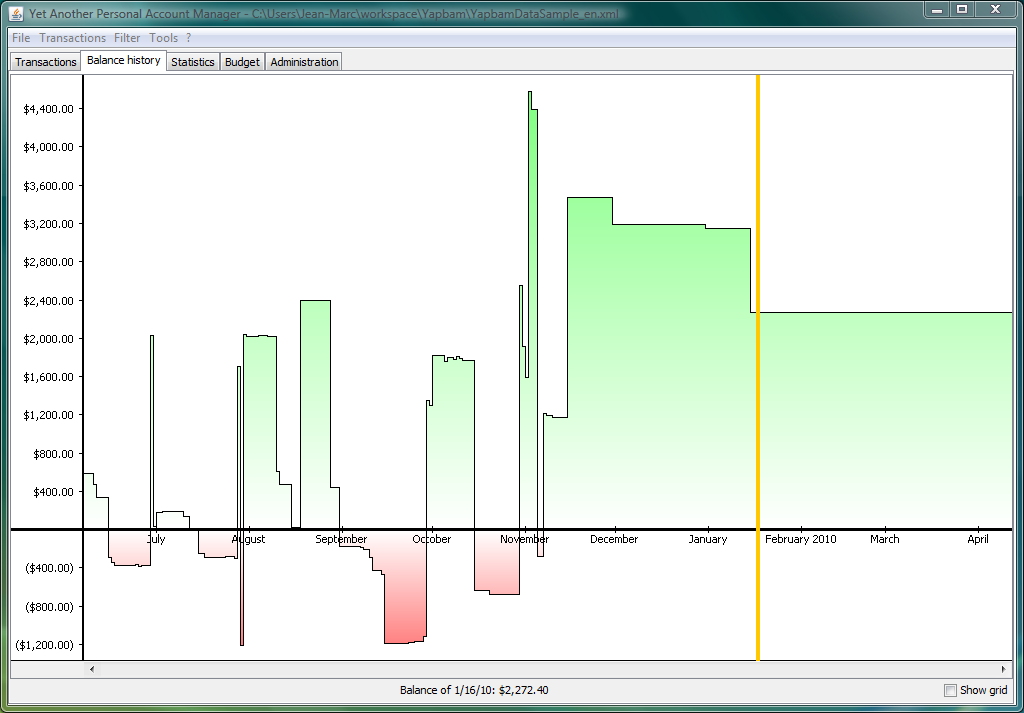Open the Budget tab
The height and width of the screenshot is (713, 1024).
coord(242,62)
